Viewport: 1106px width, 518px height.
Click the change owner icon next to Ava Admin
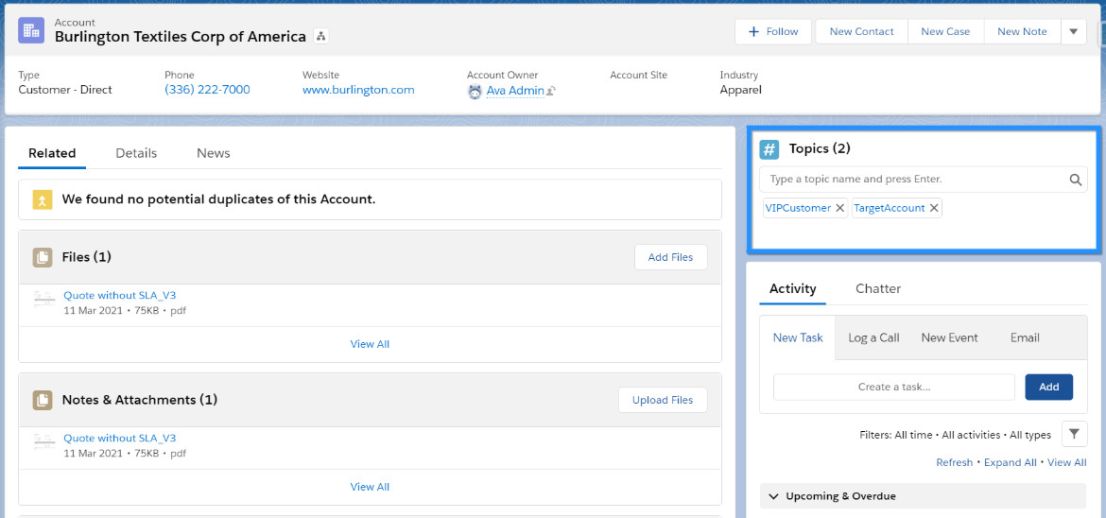[x=551, y=91]
